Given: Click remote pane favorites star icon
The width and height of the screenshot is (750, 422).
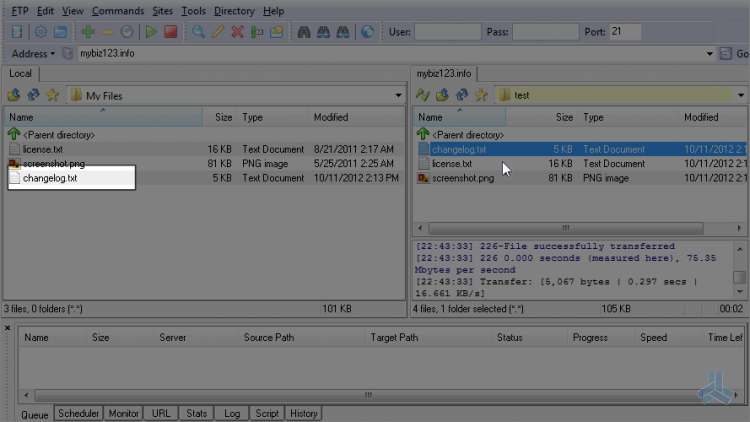Looking at the screenshot, I should pos(481,95).
